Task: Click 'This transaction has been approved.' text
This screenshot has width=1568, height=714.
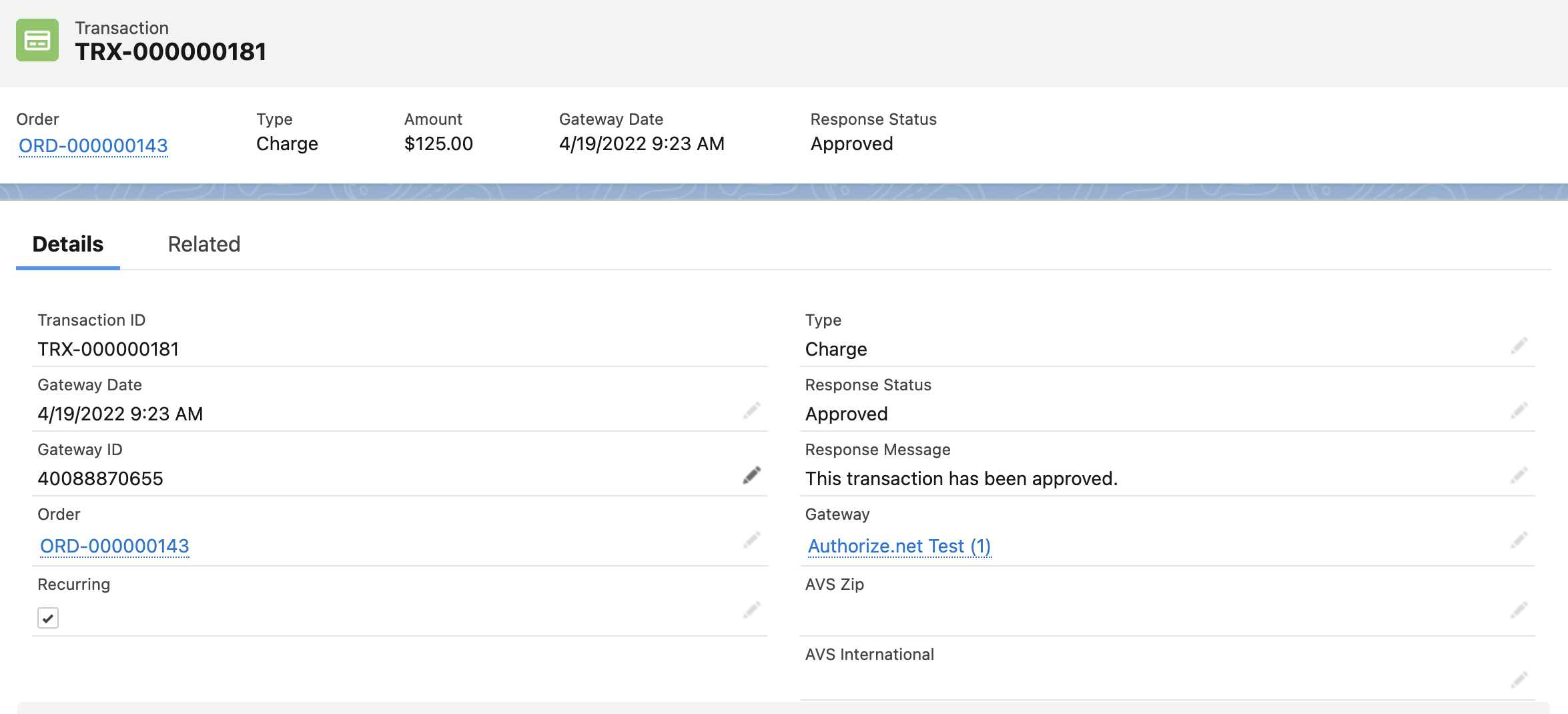Action: pyautogui.click(x=961, y=478)
